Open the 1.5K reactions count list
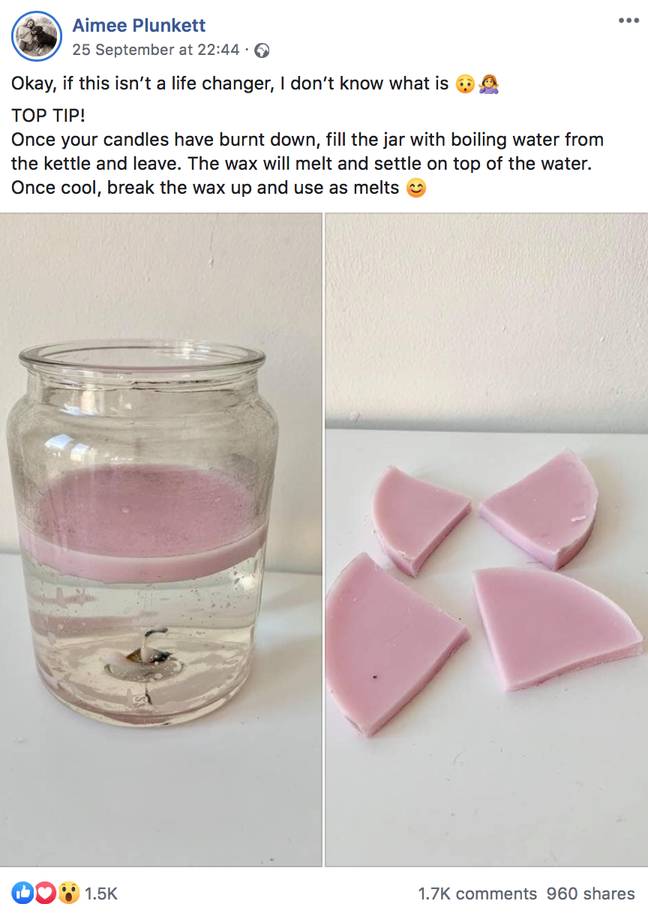 coord(101,894)
